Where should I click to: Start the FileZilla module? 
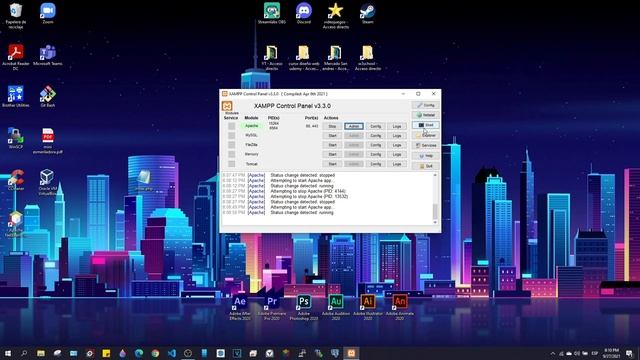coord(332,145)
